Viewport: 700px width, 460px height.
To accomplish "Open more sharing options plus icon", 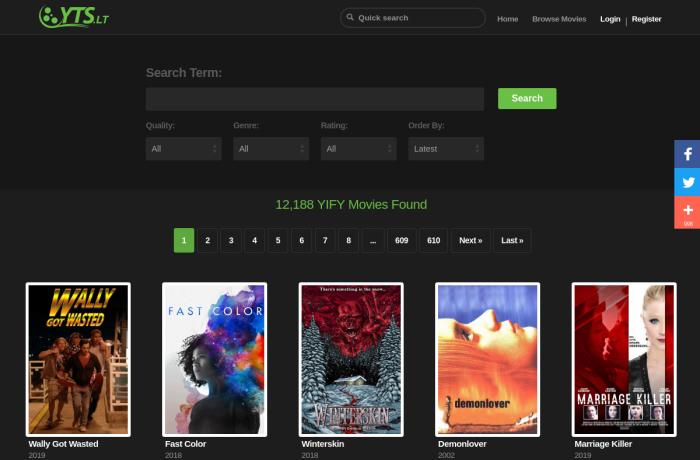I will point(688,213).
